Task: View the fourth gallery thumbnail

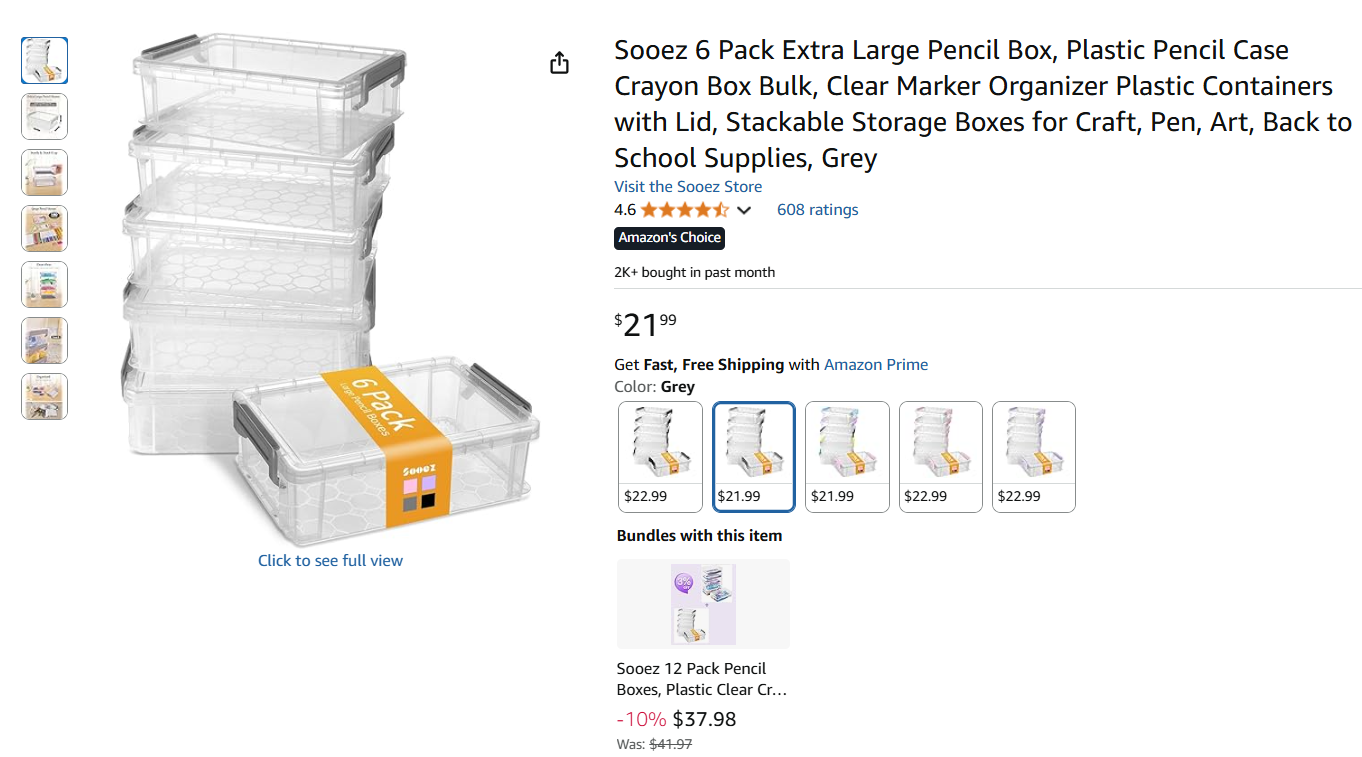Action: coord(45,228)
